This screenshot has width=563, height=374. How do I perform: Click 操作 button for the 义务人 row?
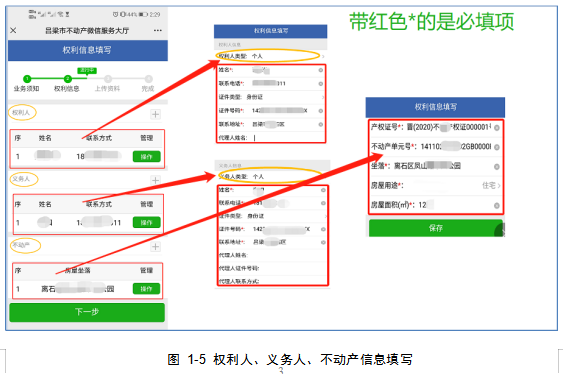coord(146,223)
